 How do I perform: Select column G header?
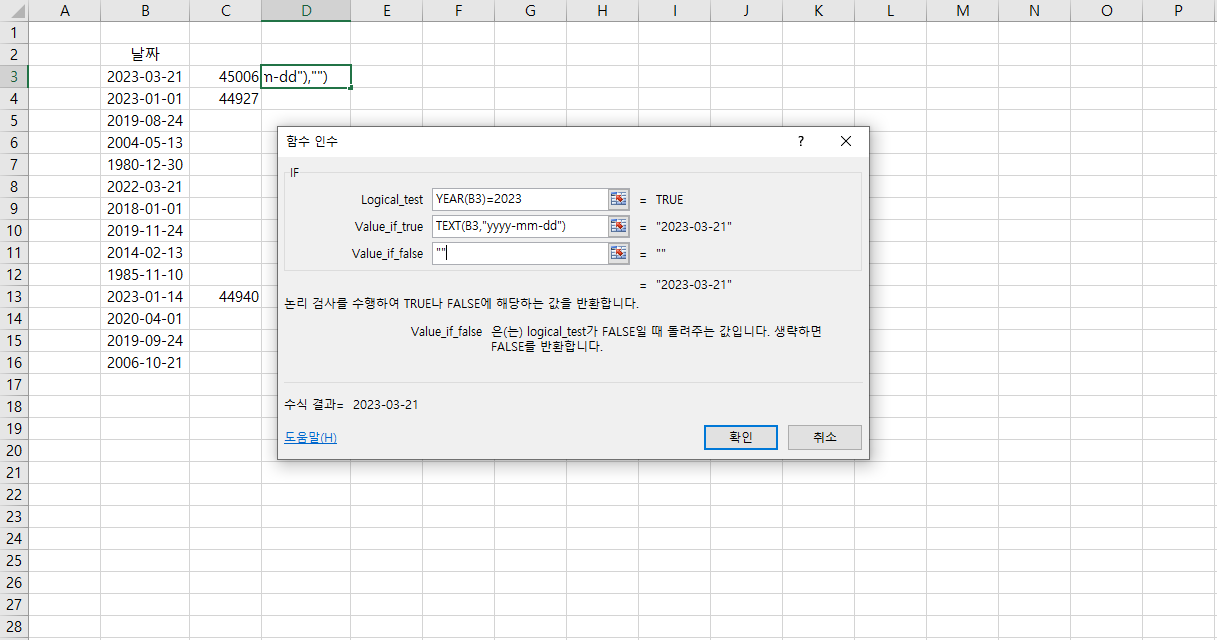click(530, 11)
